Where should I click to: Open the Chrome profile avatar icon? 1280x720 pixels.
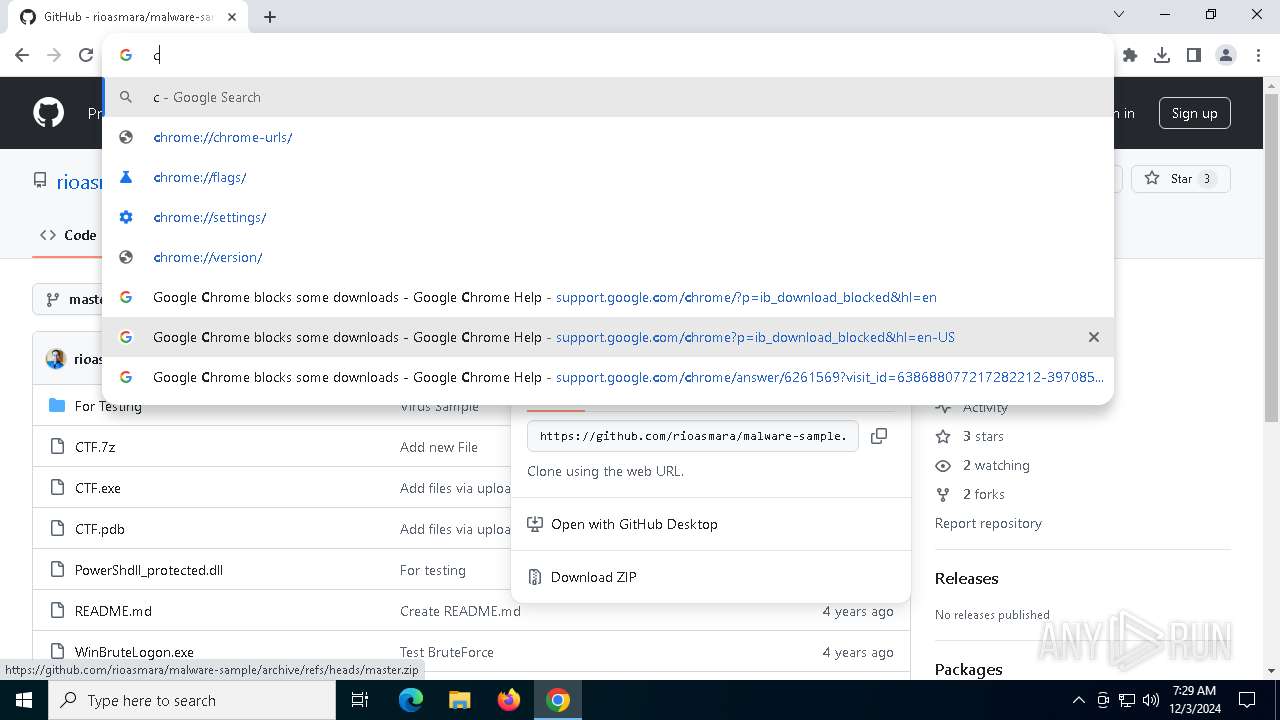(x=1226, y=55)
